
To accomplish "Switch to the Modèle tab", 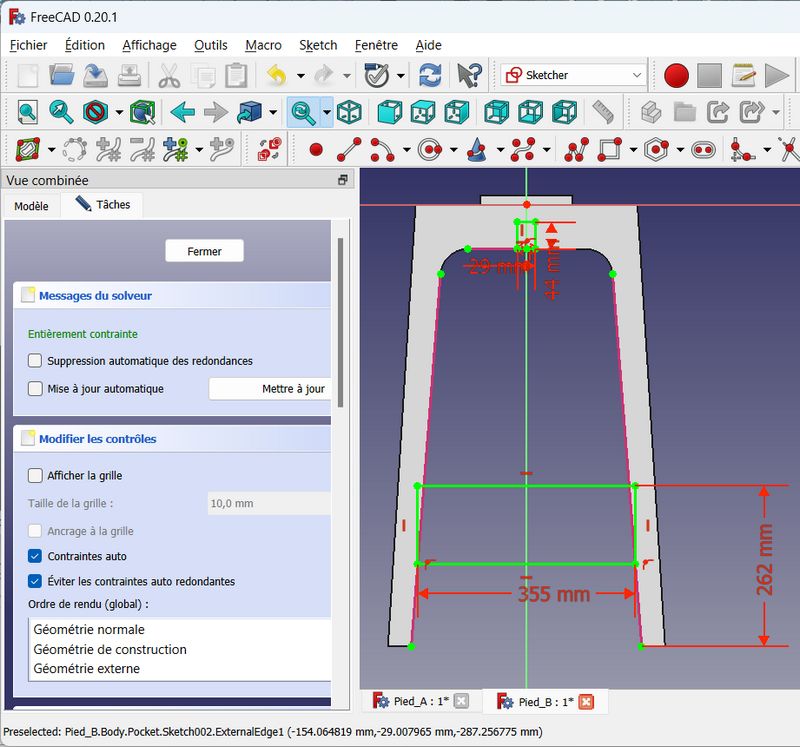I will tap(31, 206).
